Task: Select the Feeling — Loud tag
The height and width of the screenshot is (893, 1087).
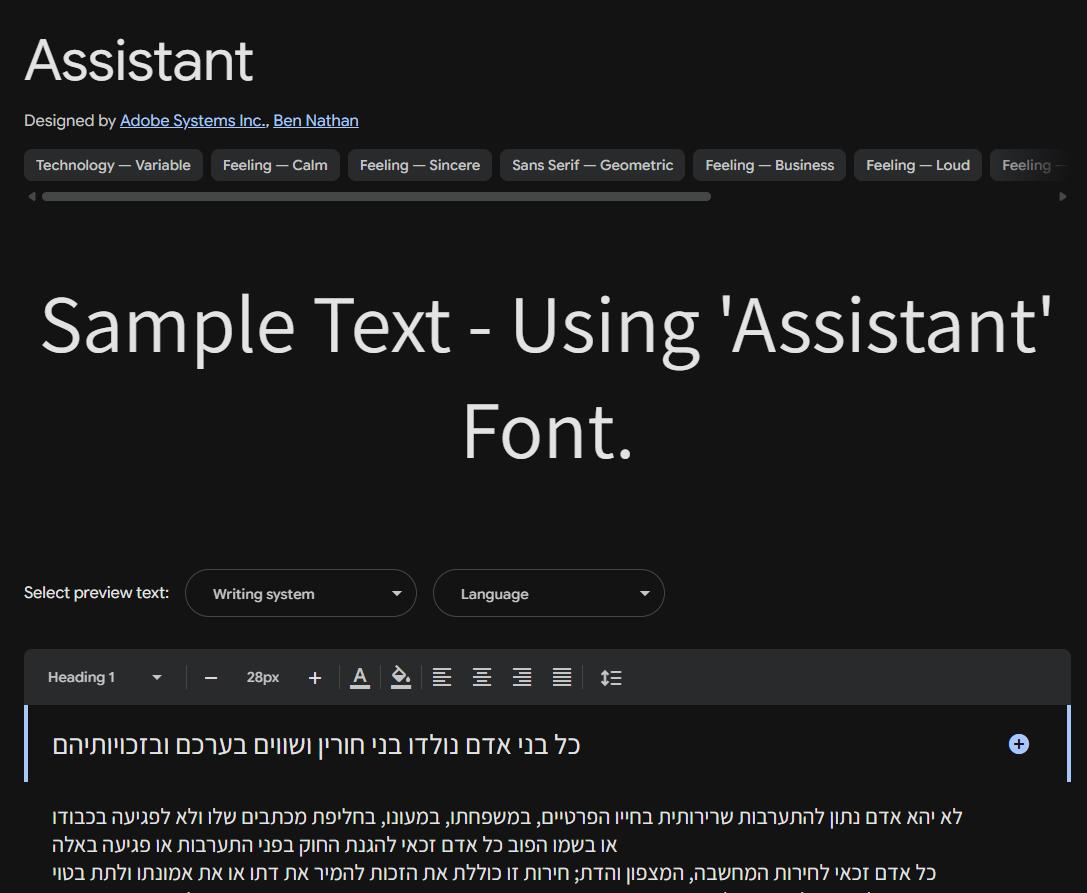Action: (918, 165)
